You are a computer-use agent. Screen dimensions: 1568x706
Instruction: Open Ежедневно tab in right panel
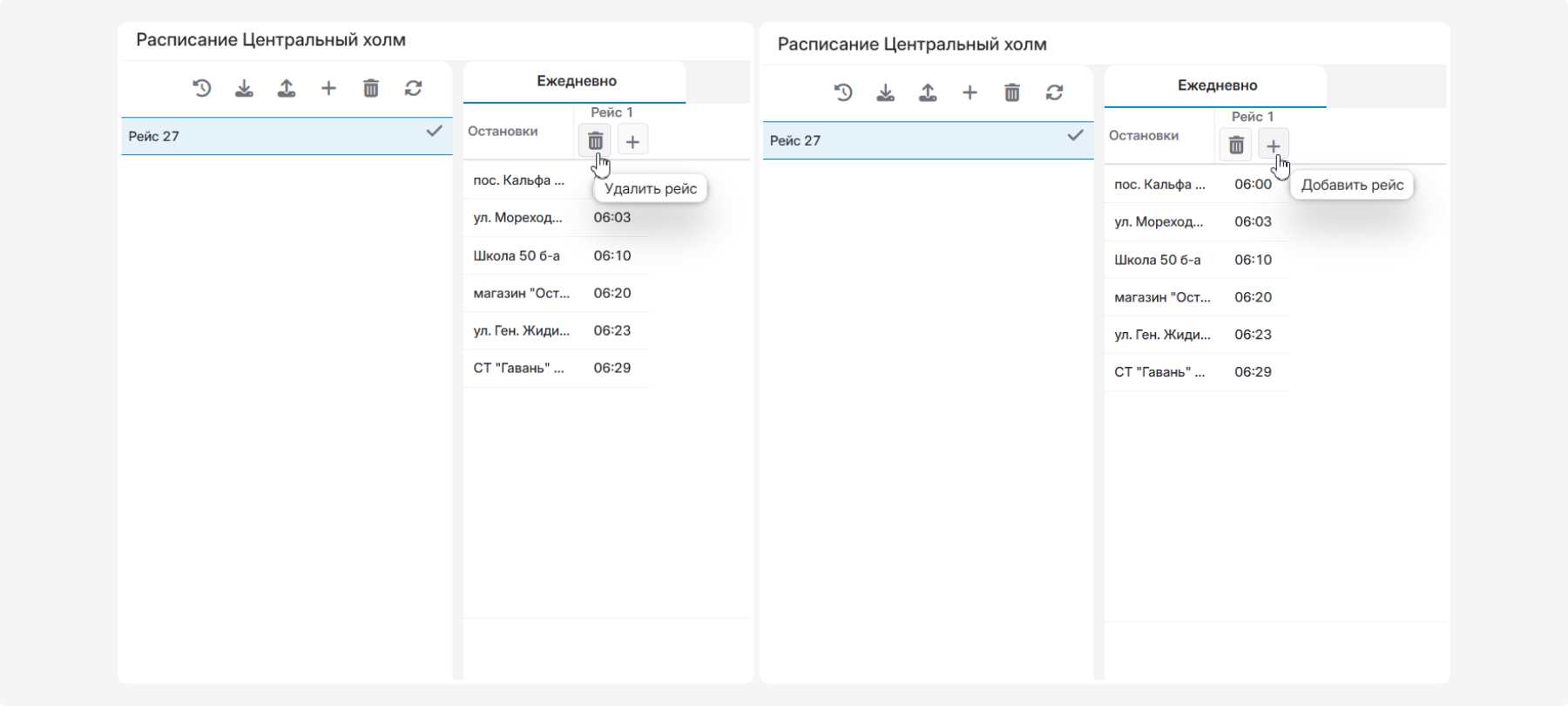pyautogui.click(x=1217, y=86)
